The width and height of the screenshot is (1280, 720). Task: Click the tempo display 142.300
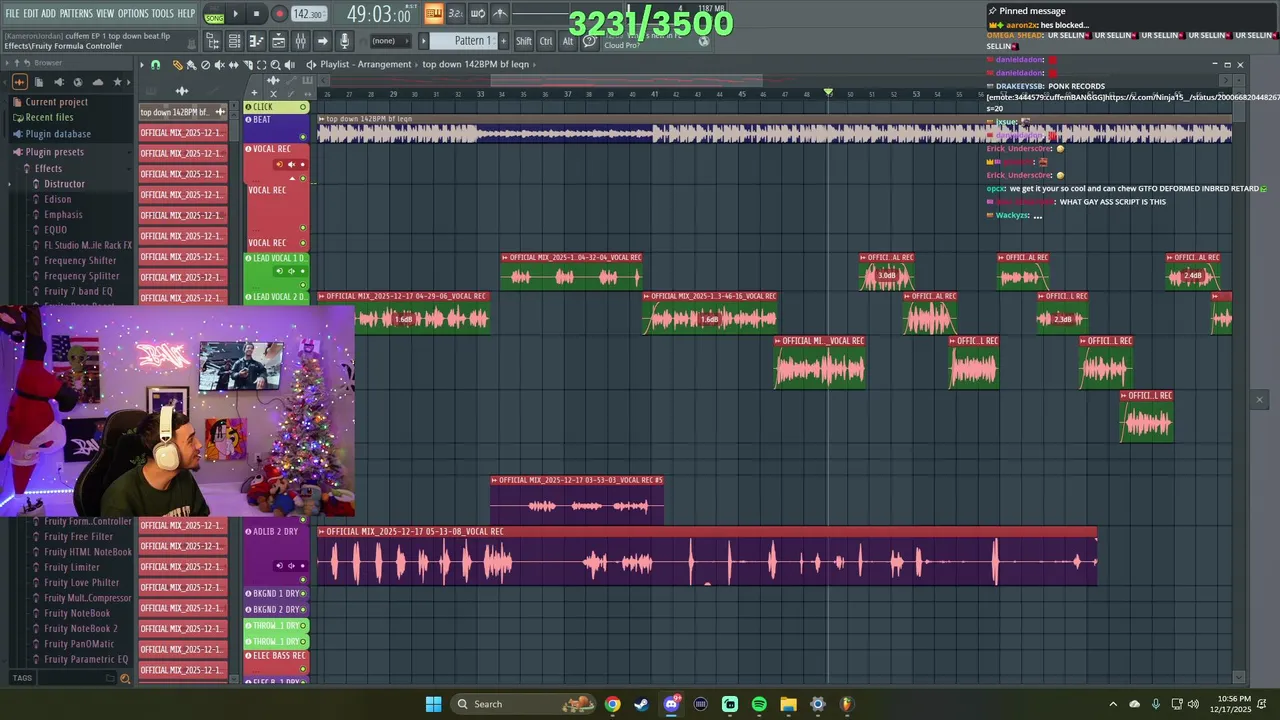click(x=309, y=14)
